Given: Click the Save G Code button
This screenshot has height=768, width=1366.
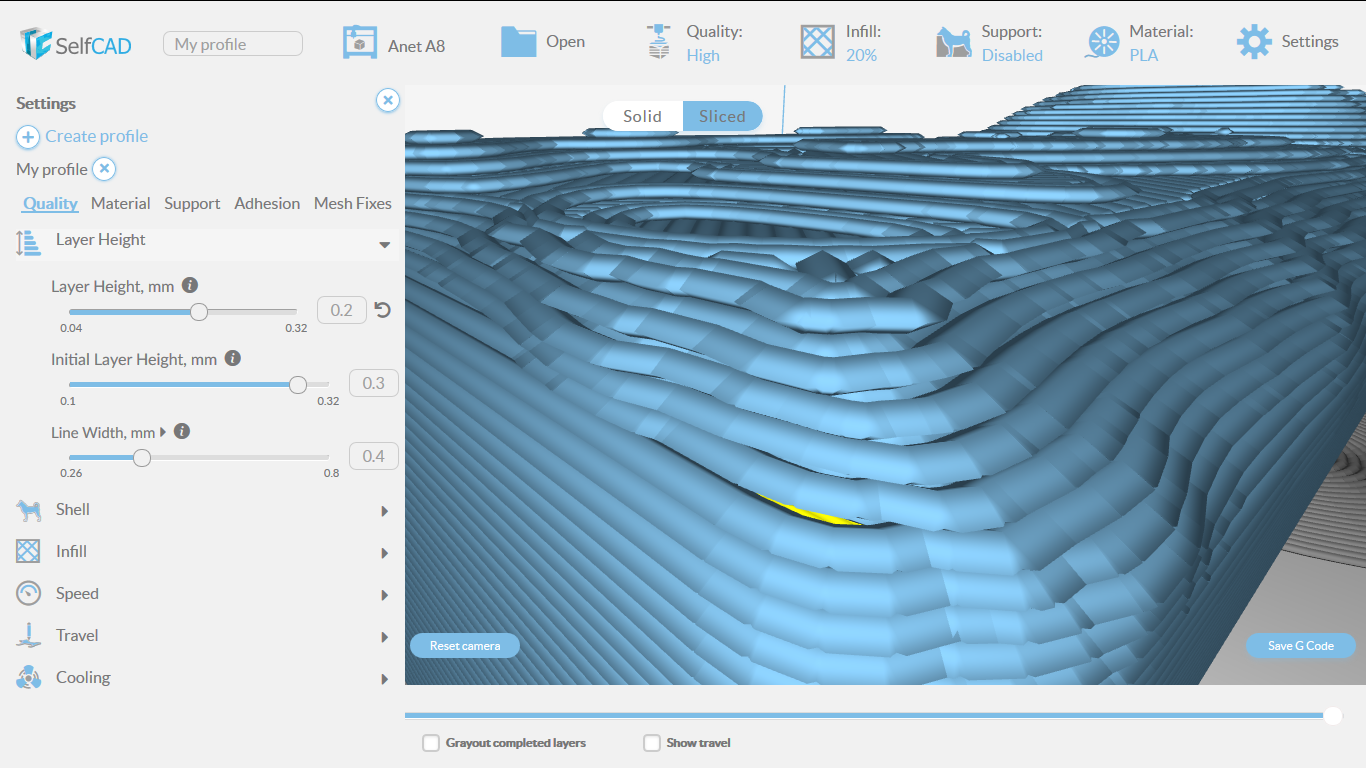Looking at the screenshot, I should click(x=1301, y=645).
